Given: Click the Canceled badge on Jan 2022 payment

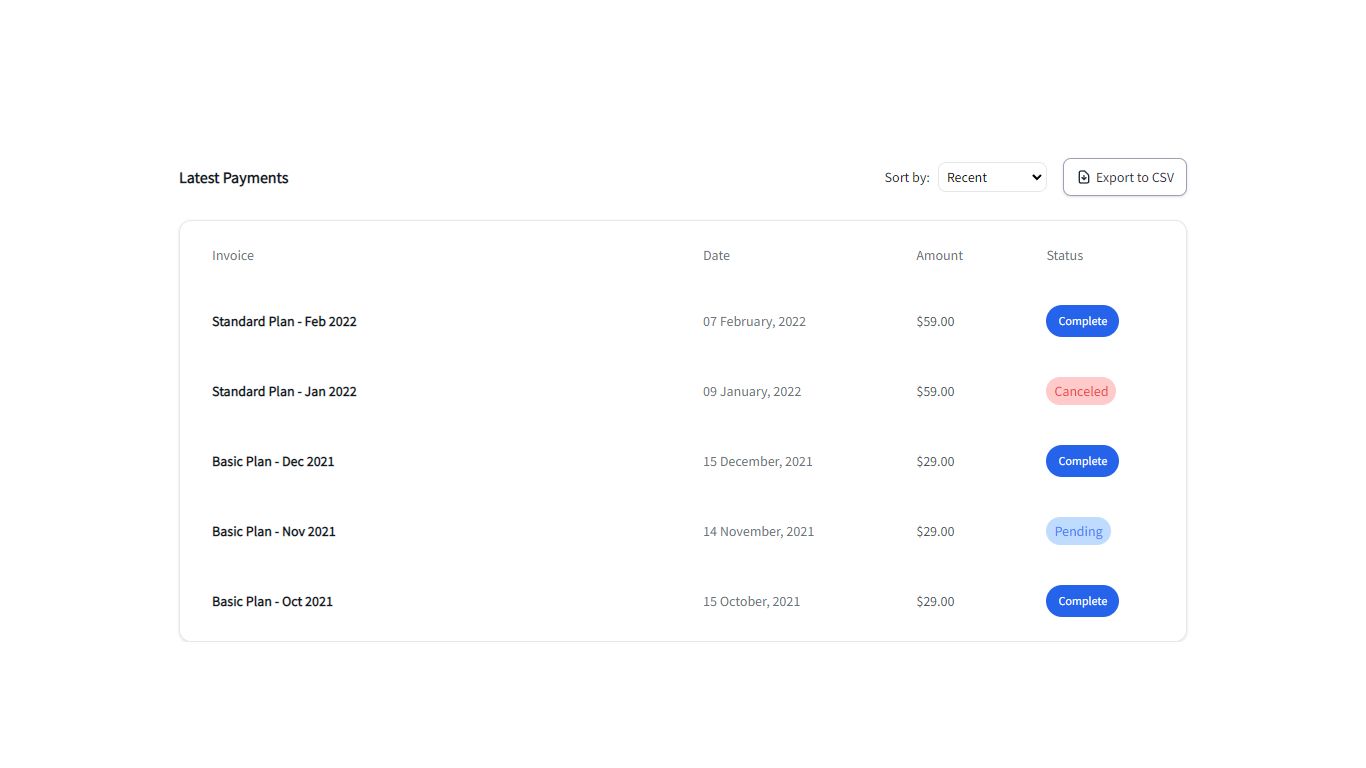Looking at the screenshot, I should coord(1081,391).
